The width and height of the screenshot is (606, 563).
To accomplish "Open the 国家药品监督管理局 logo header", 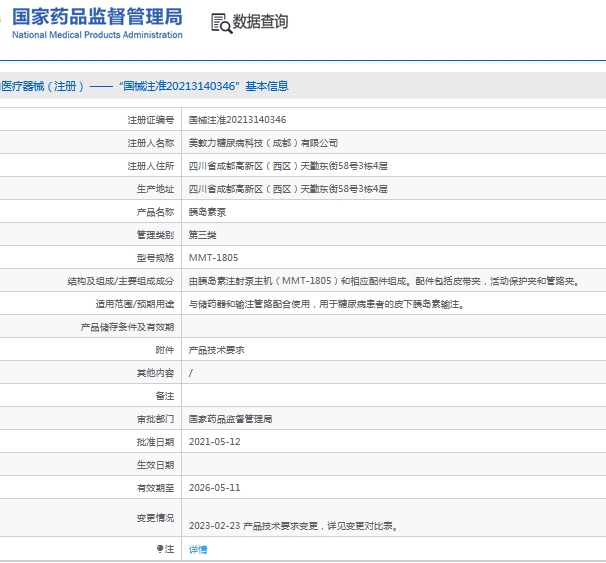I will [x=97, y=23].
